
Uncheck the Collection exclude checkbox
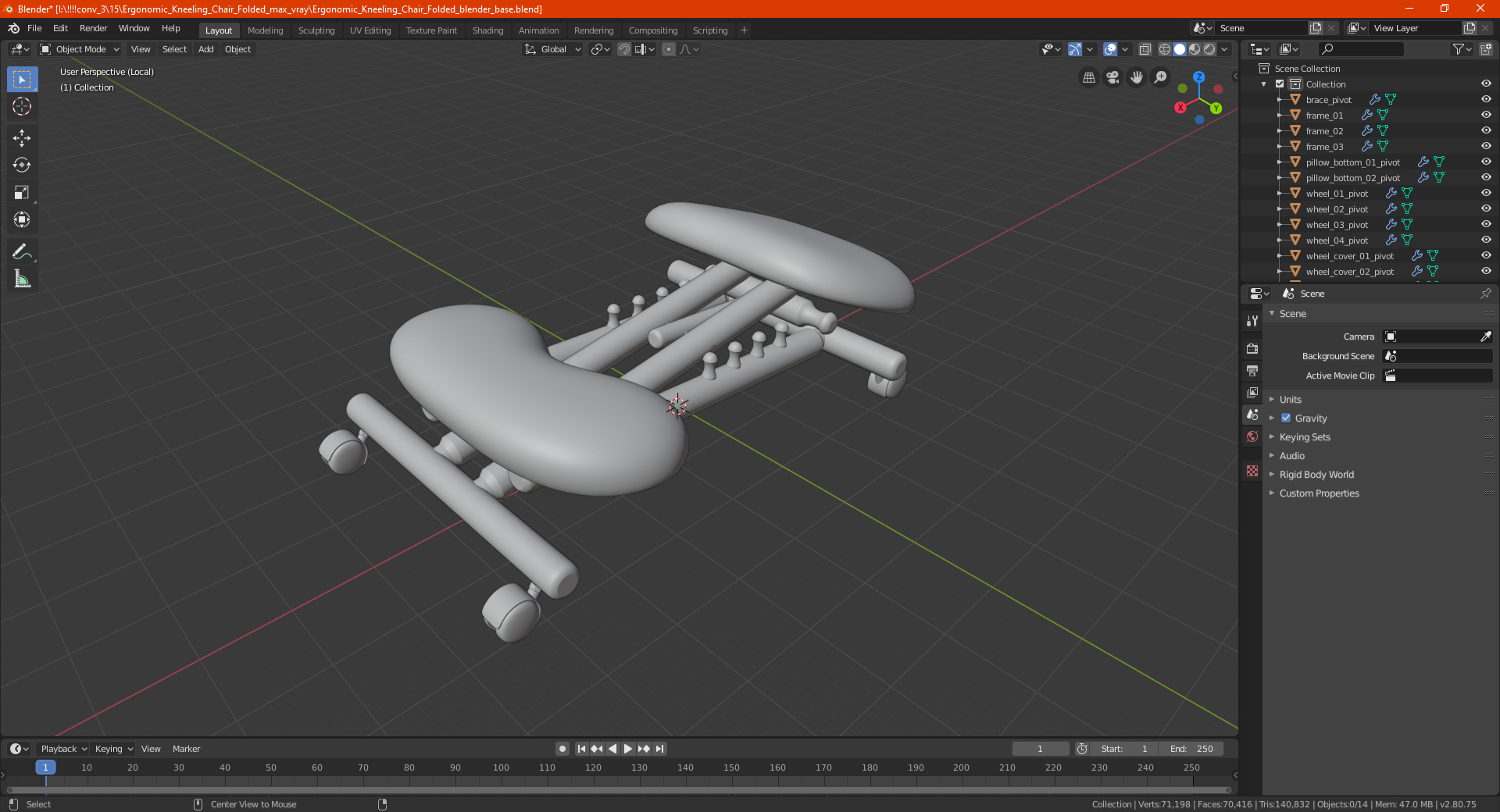1280,84
